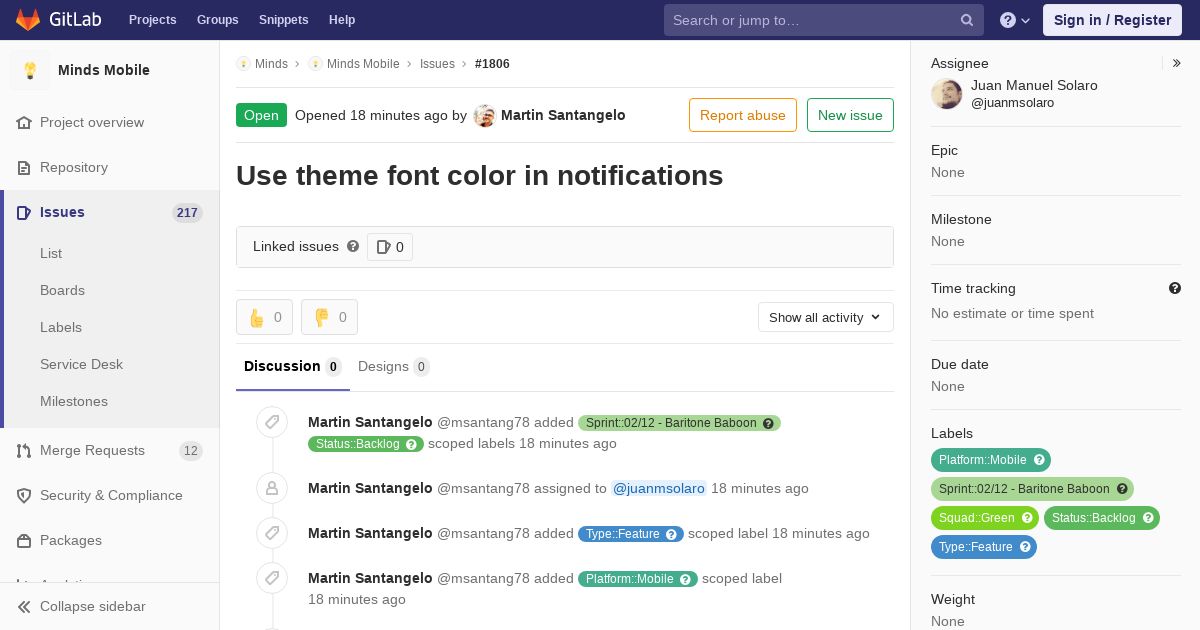Open the Labels page in sidebar
1200x630 pixels.
61,327
